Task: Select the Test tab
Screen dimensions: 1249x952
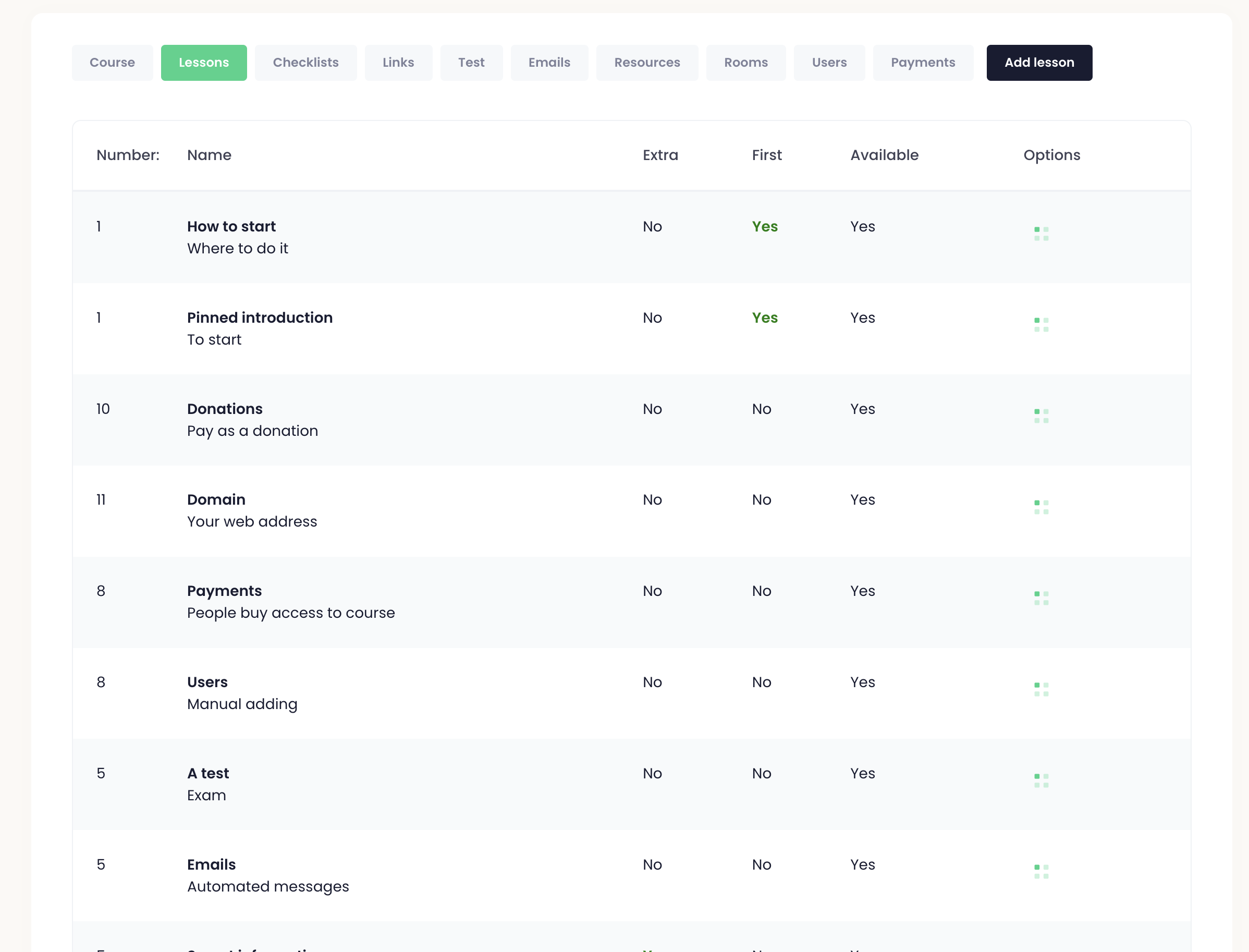Action: [x=471, y=63]
